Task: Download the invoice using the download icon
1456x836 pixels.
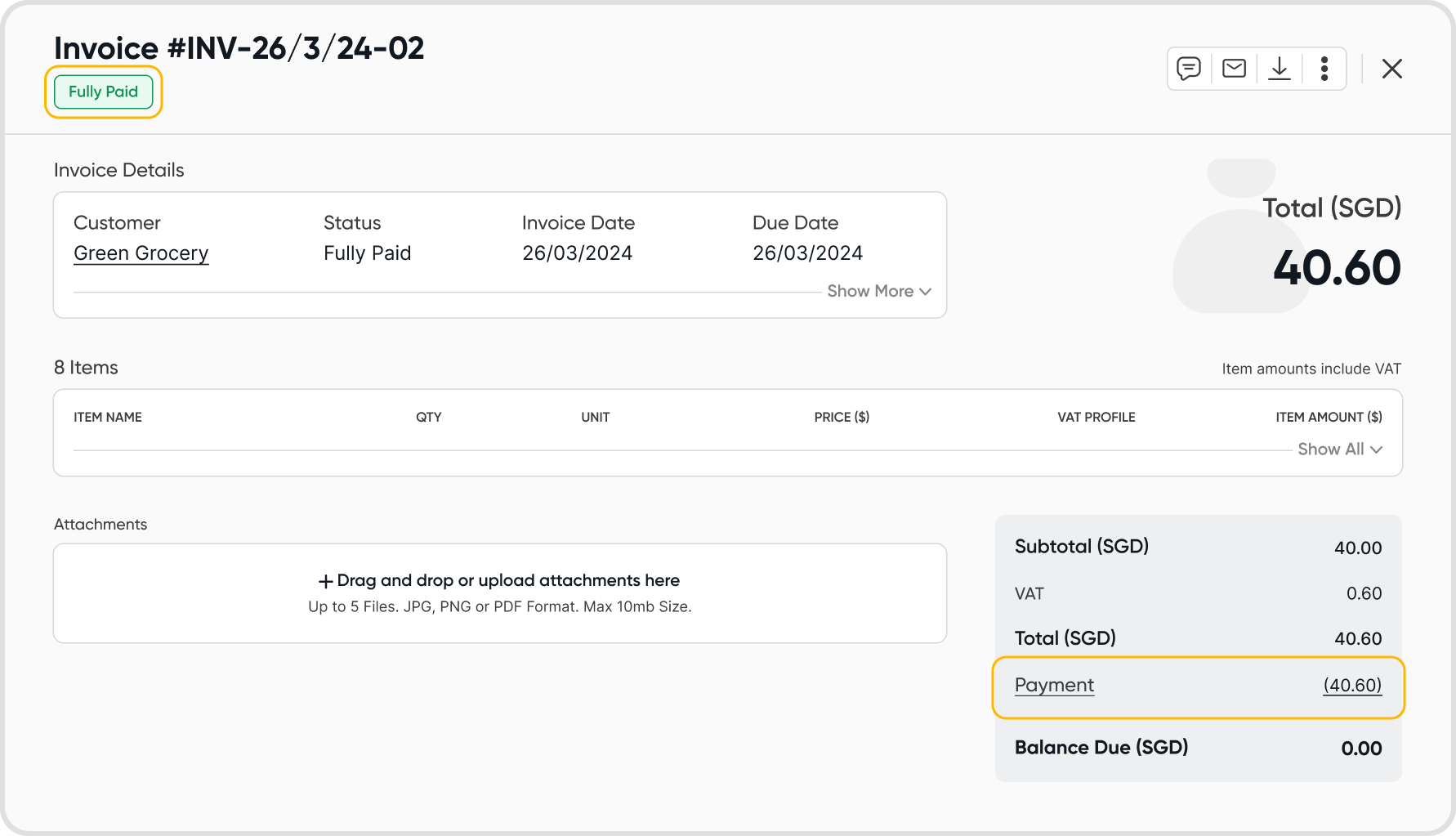Action: click(1279, 69)
